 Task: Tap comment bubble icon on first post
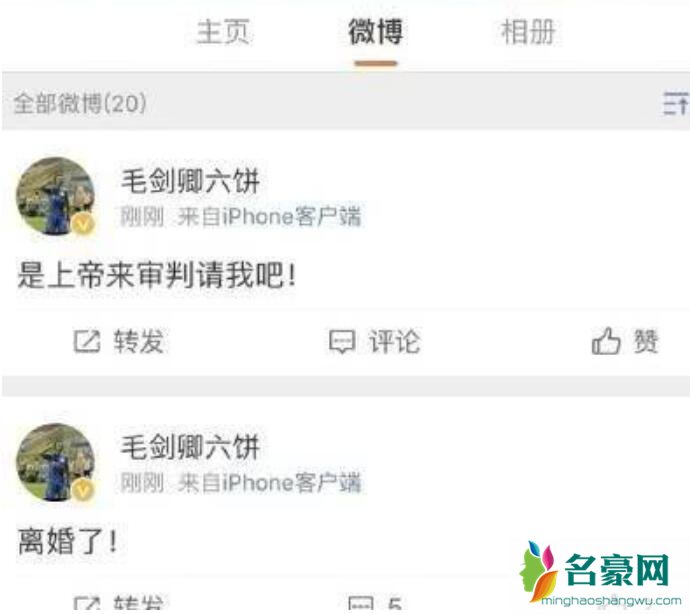342,342
